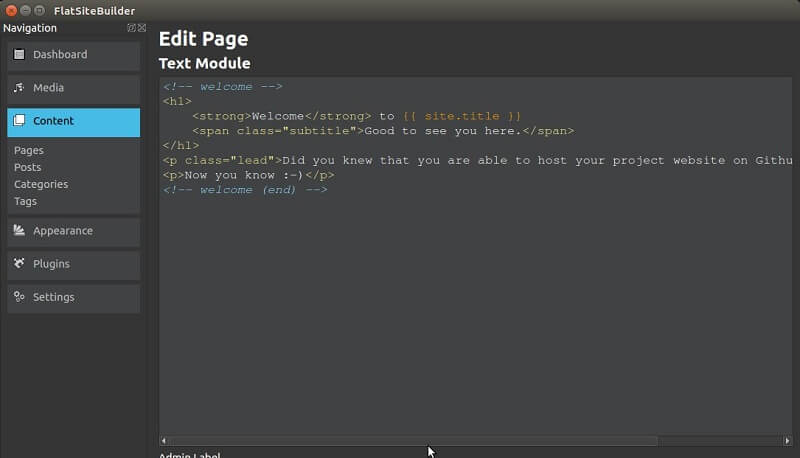Click inside the Text Module code editor

pyautogui.click(x=476, y=257)
